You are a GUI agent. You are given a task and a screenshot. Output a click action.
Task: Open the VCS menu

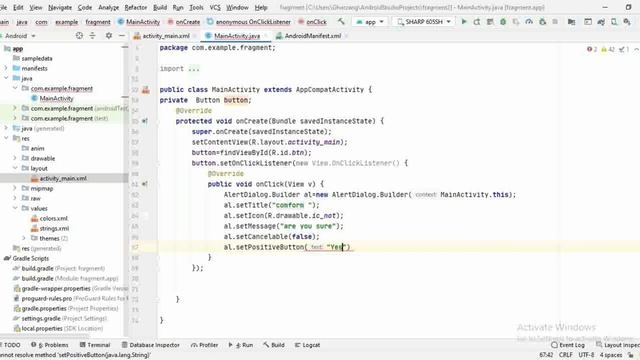[x=215, y=7]
